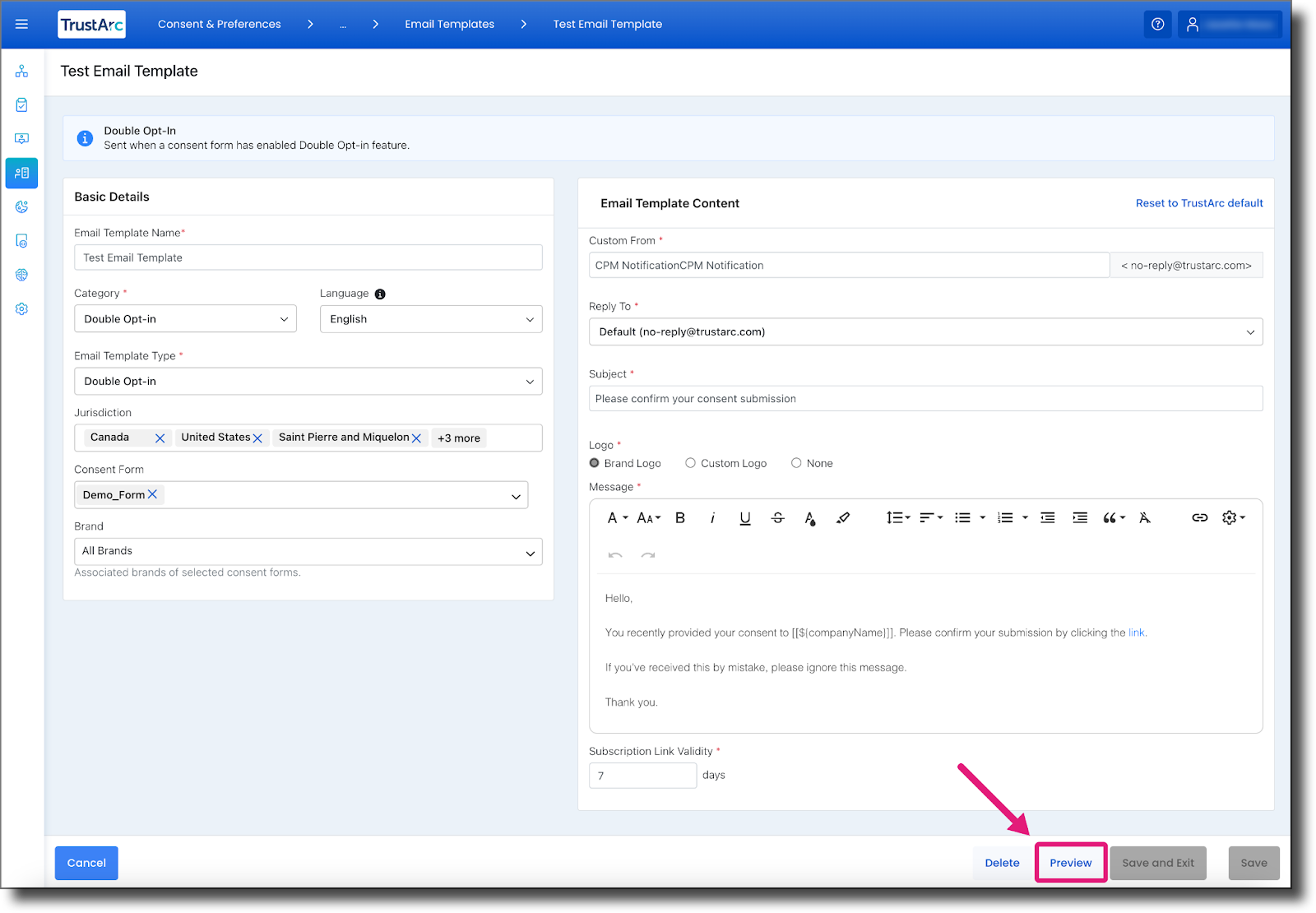The image size is (1316, 913).
Task: Remove Saint Pierre and Miquelon tag
Action: (x=416, y=438)
